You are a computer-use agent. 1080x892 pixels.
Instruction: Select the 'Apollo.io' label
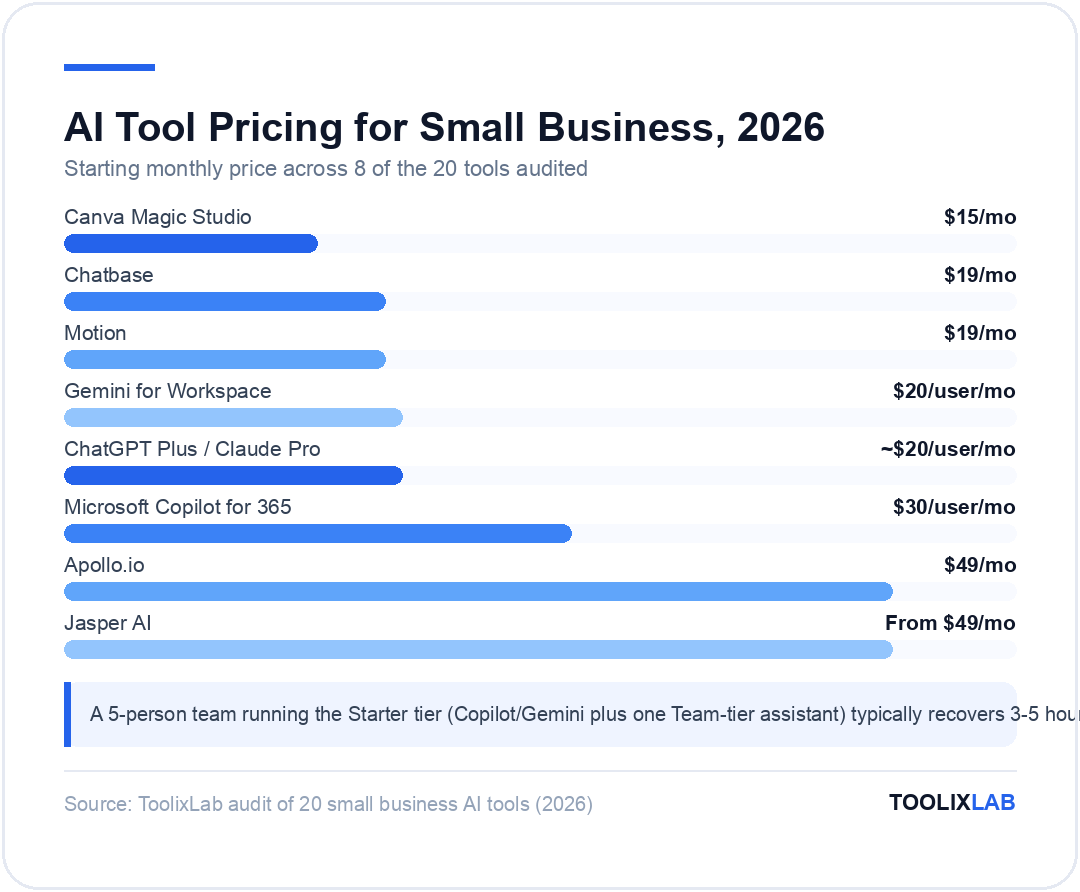tap(104, 565)
